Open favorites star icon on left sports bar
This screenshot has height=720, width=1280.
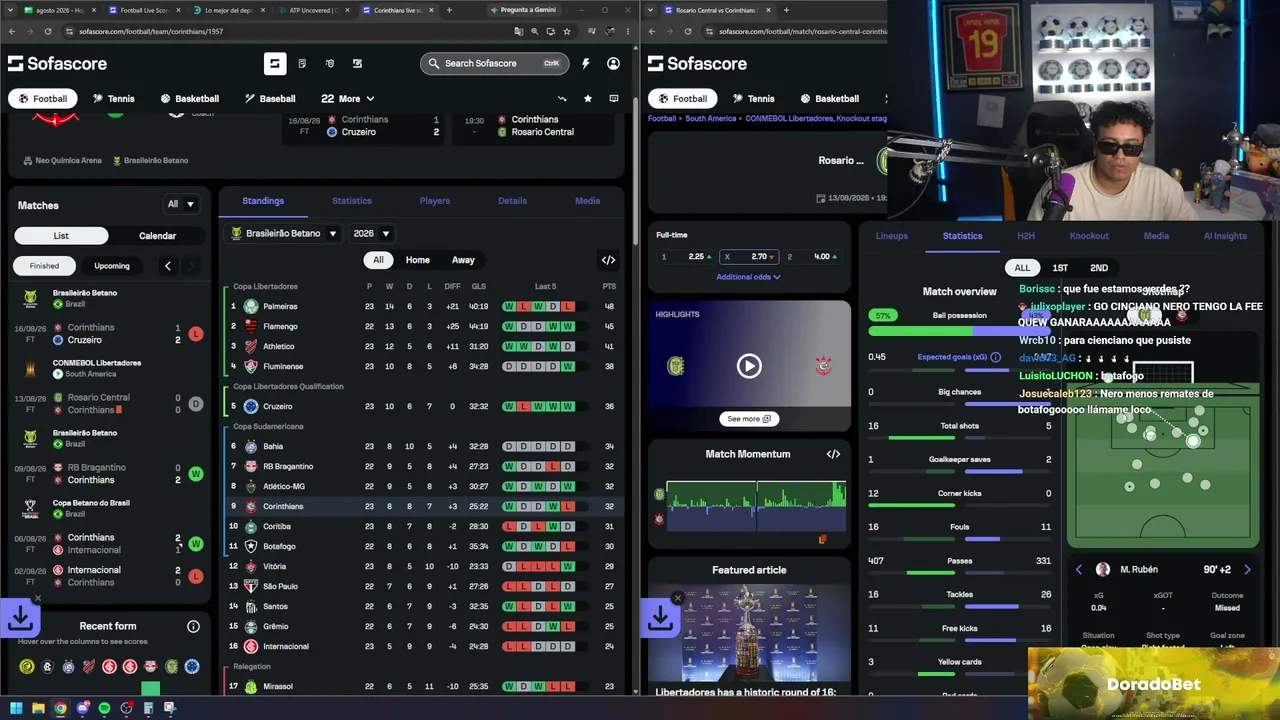click(588, 98)
